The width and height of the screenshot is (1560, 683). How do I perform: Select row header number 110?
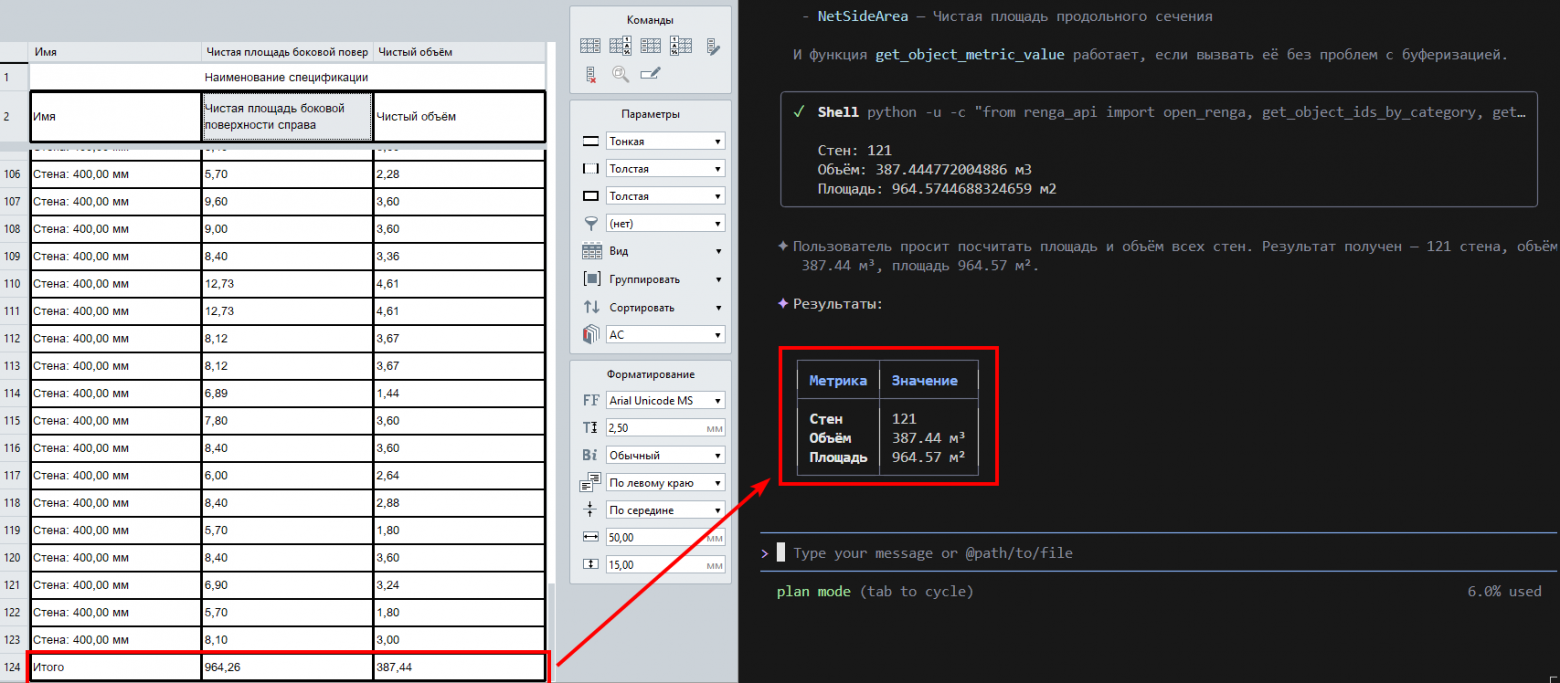13,284
